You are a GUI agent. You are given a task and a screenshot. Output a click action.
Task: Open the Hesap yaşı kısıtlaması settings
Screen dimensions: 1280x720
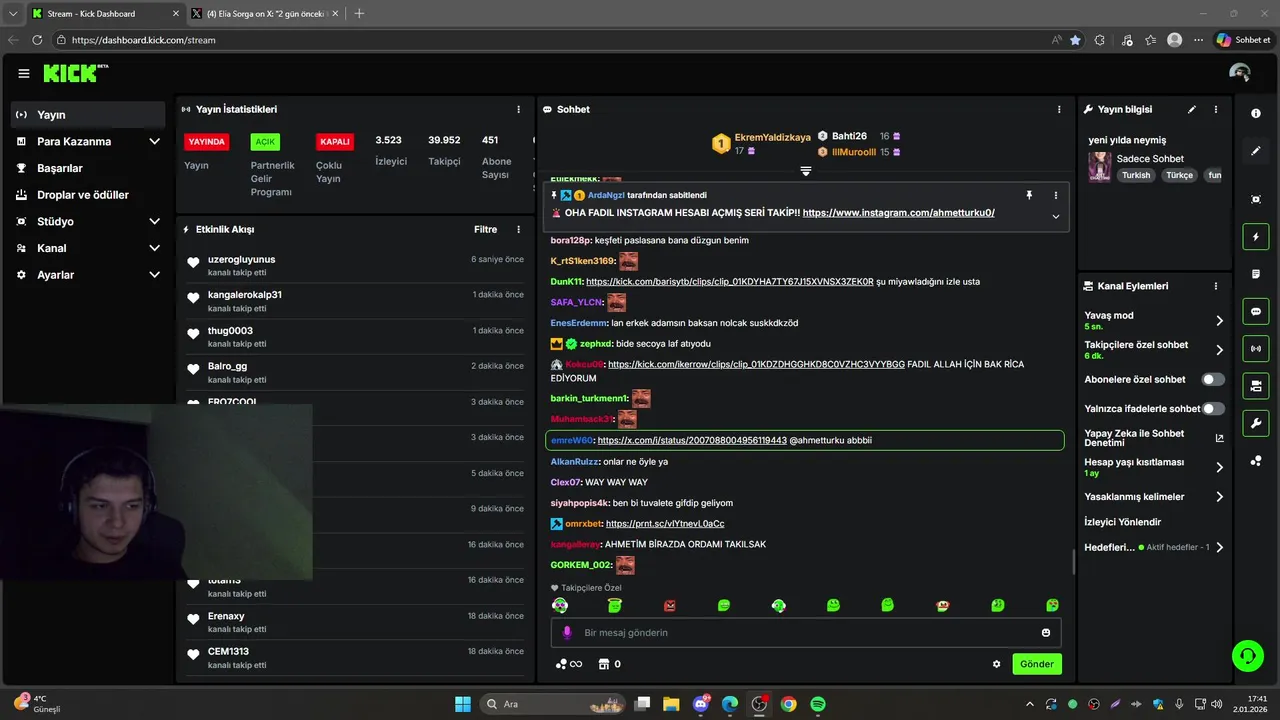(x=1154, y=467)
